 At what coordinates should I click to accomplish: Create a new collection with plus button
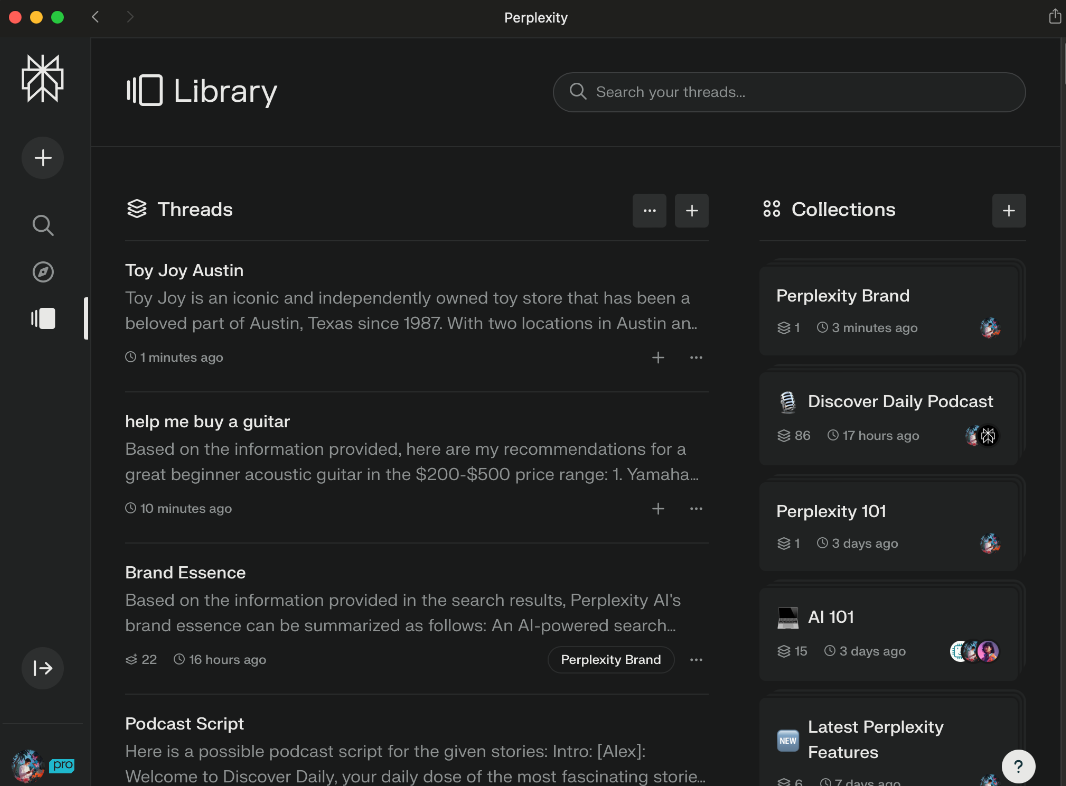[1009, 211]
